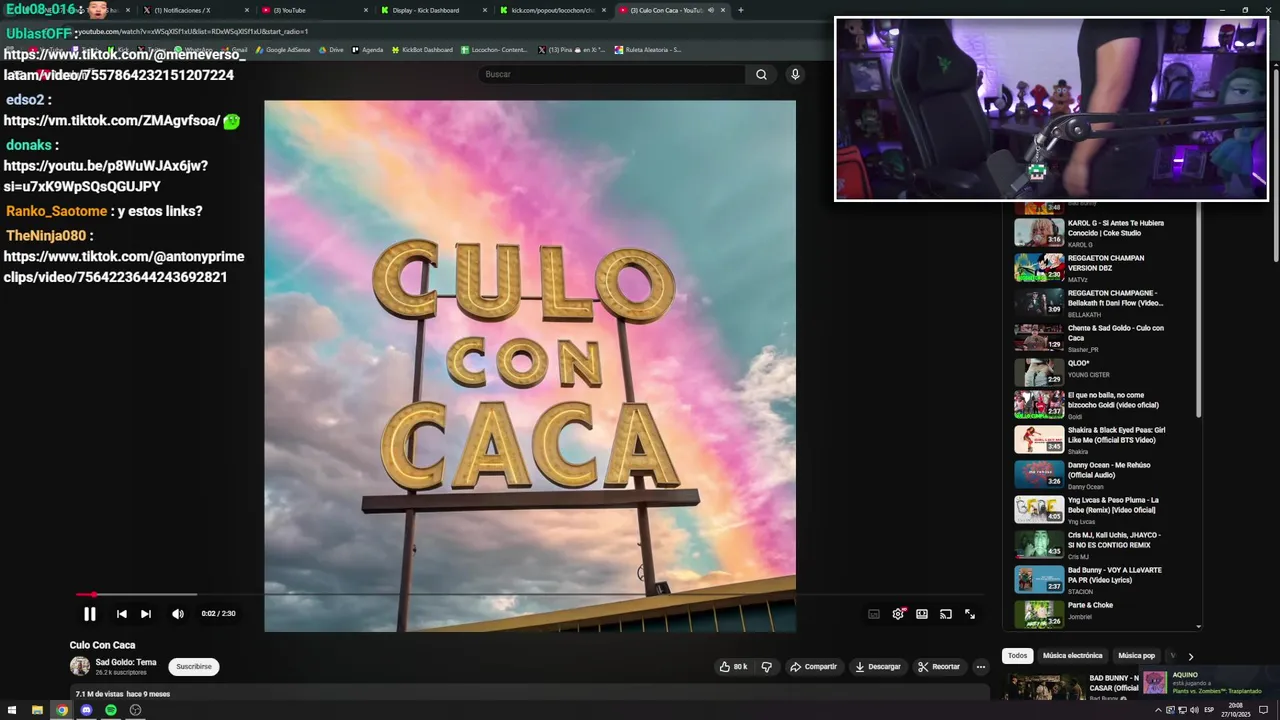
Task: Play El que no baila, no come bizcocho
Action: coord(1090,405)
